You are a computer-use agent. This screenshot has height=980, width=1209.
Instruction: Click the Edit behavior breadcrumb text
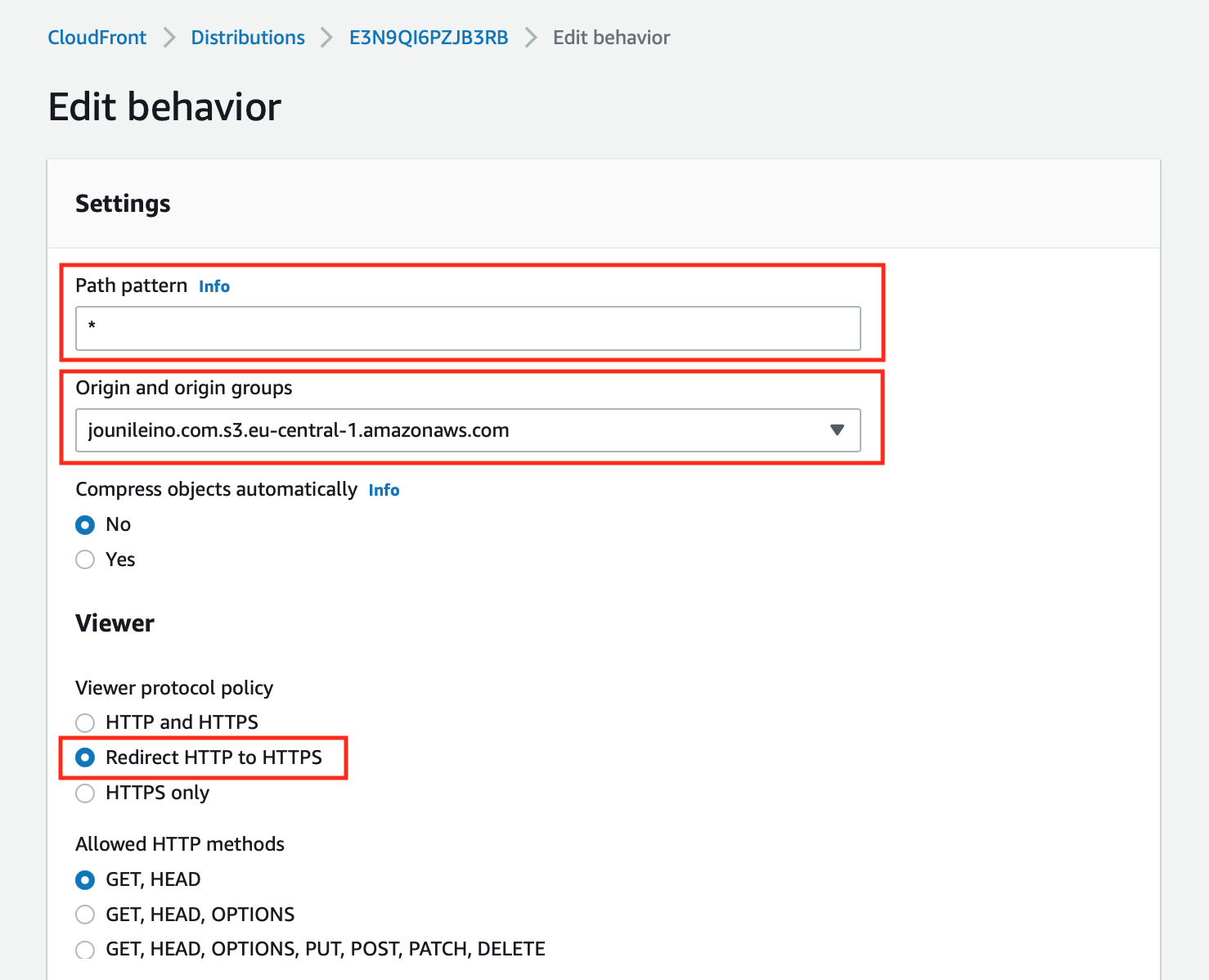(x=611, y=38)
